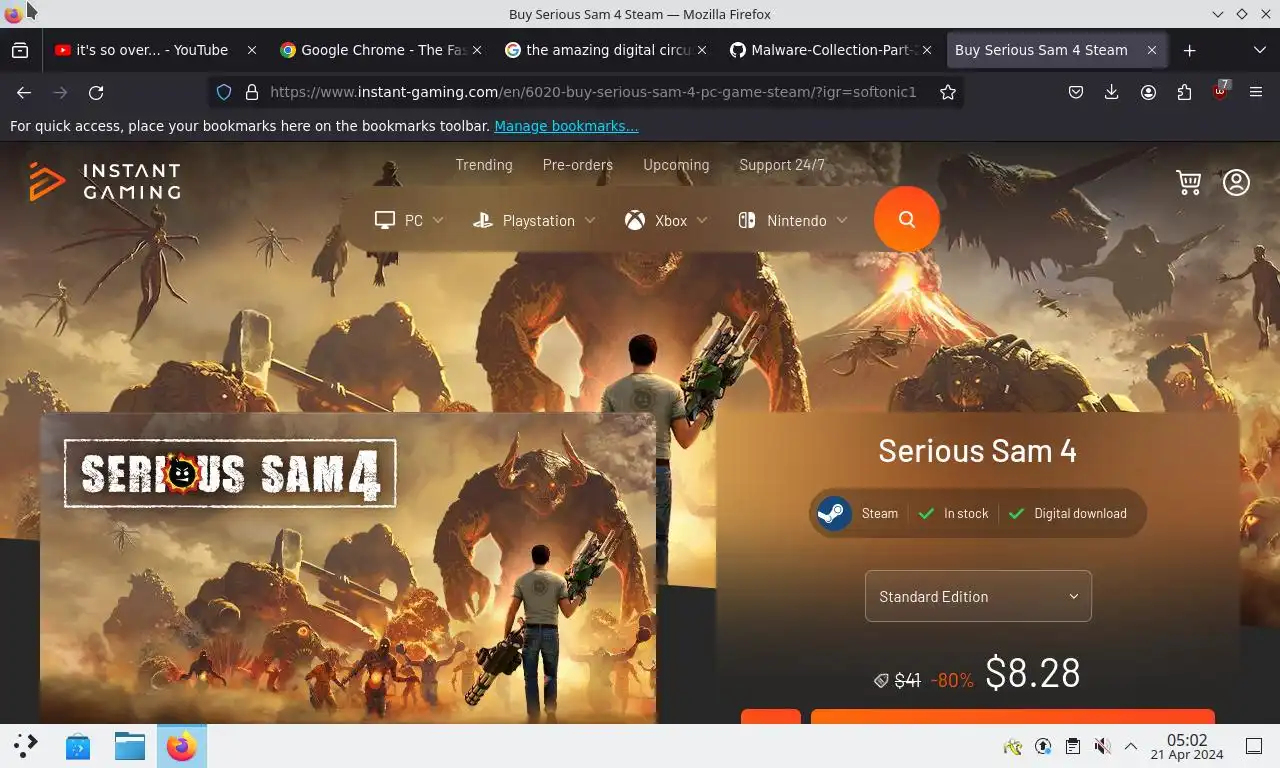Expand the Nintendo platform dropdown
This screenshot has width=1280, height=768.
pyautogui.click(x=793, y=220)
